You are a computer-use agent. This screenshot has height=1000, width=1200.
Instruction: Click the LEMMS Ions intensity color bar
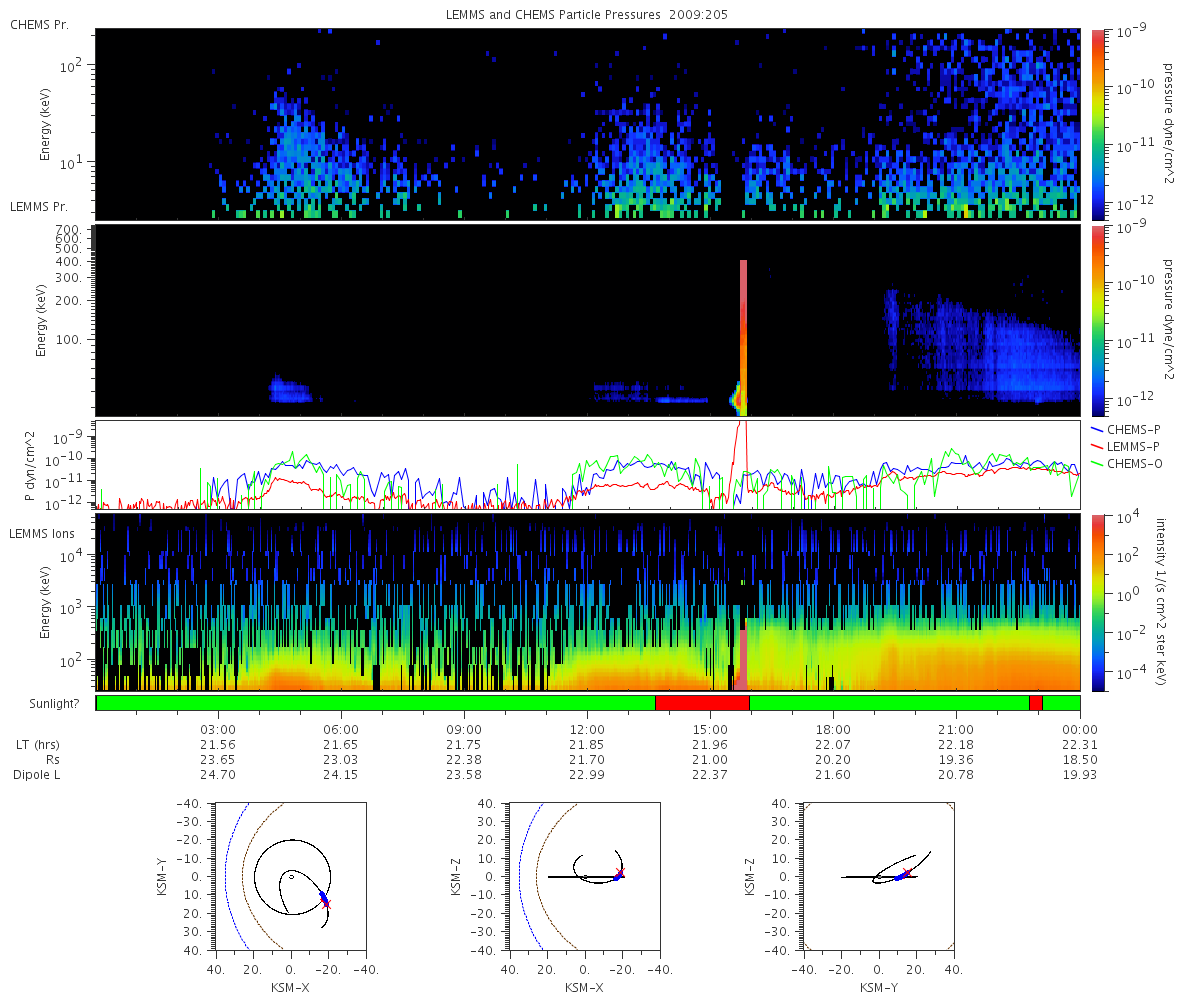coord(1098,602)
